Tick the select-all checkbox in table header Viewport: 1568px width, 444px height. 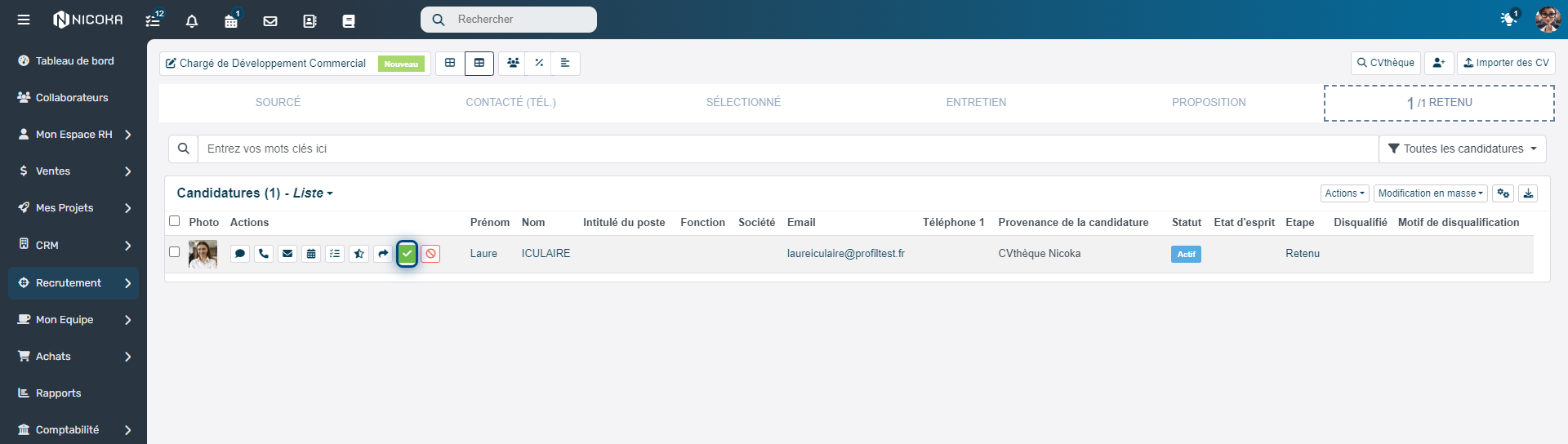pyautogui.click(x=174, y=221)
